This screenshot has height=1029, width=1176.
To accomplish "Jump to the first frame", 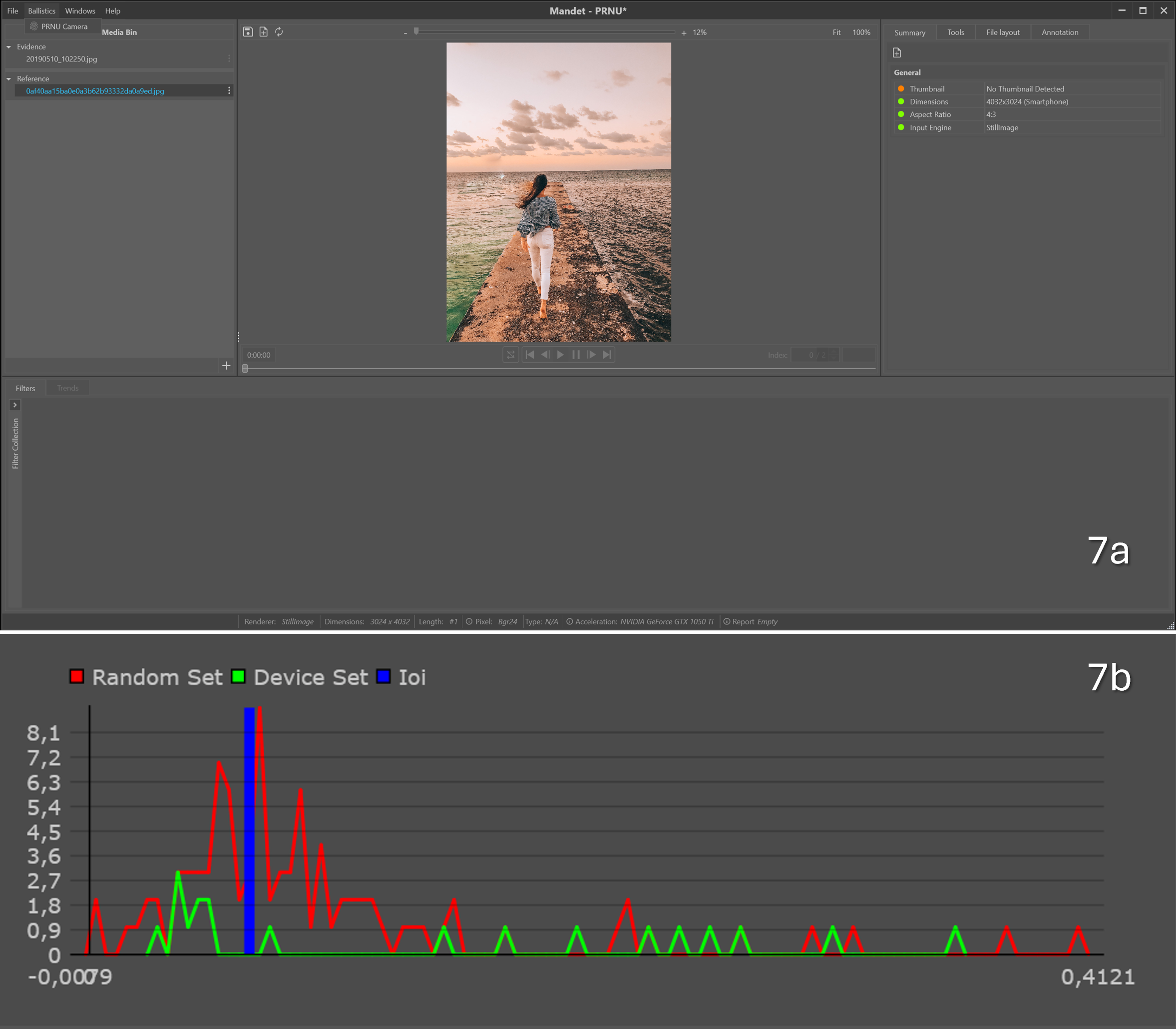I will click(x=530, y=355).
